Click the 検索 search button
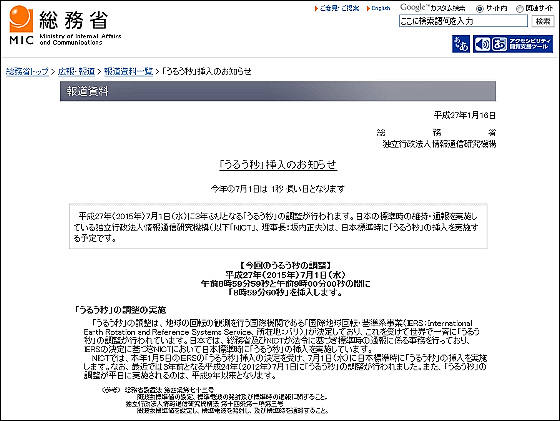The width and height of the screenshot is (560, 421). (x=543, y=21)
